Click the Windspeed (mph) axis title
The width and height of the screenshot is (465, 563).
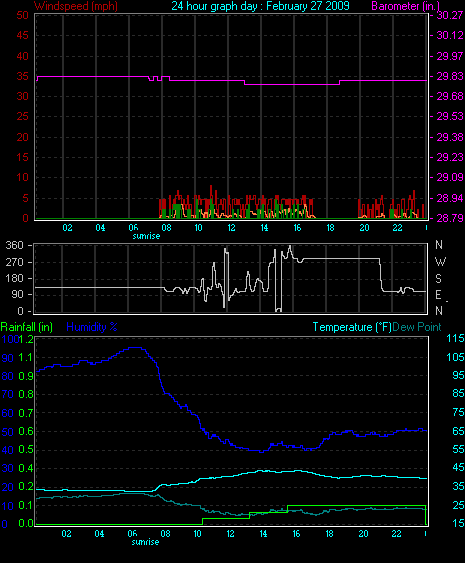tap(76, 6)
